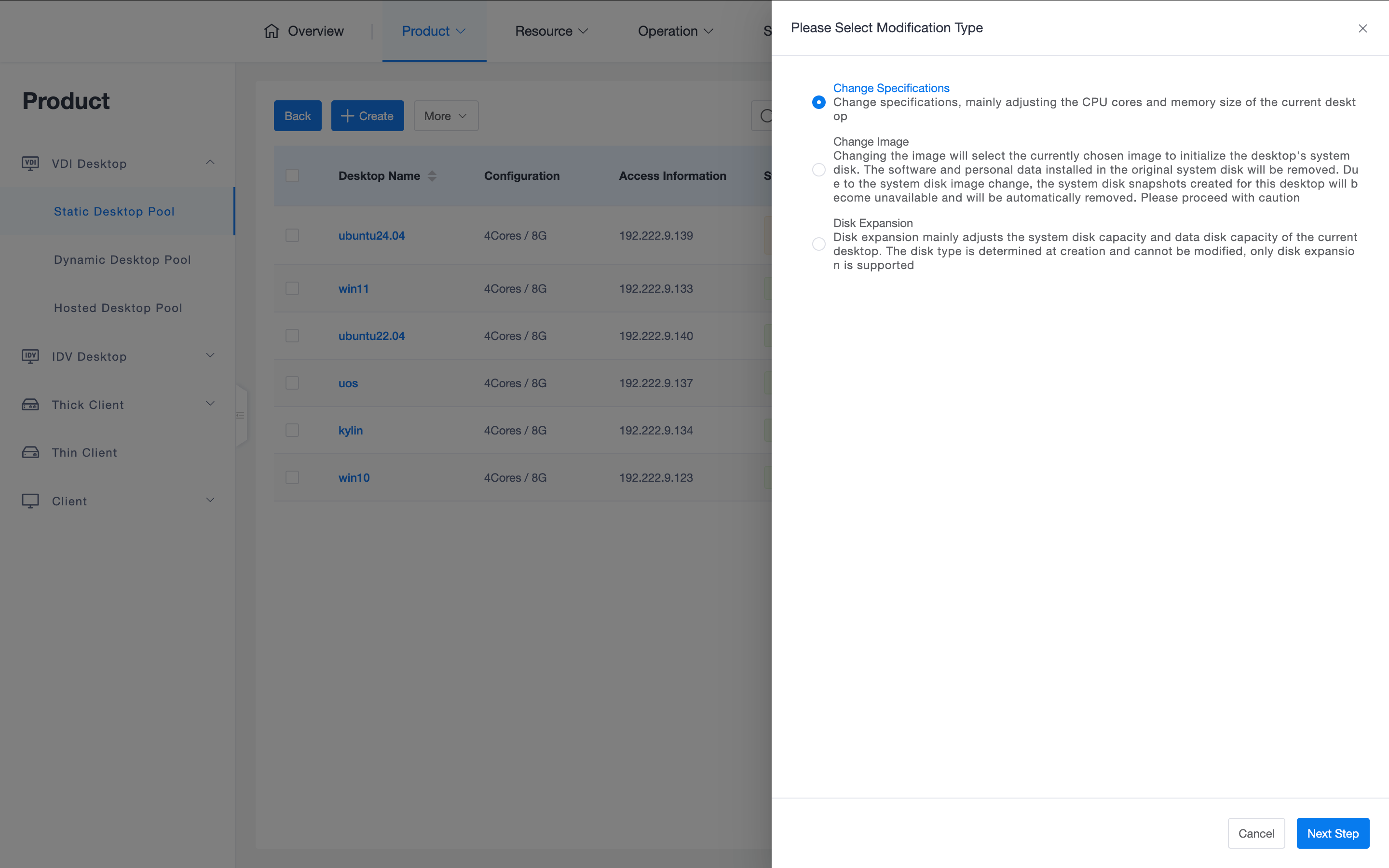This screenshot has height=868, width=1389.
Task: Close the Modification Type panel
Action: tap(1362, 28)
